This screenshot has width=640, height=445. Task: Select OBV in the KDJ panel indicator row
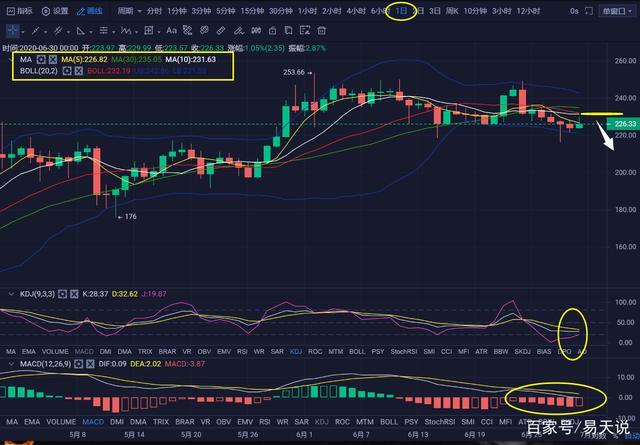pyautogui.click(x=204, y=352)
